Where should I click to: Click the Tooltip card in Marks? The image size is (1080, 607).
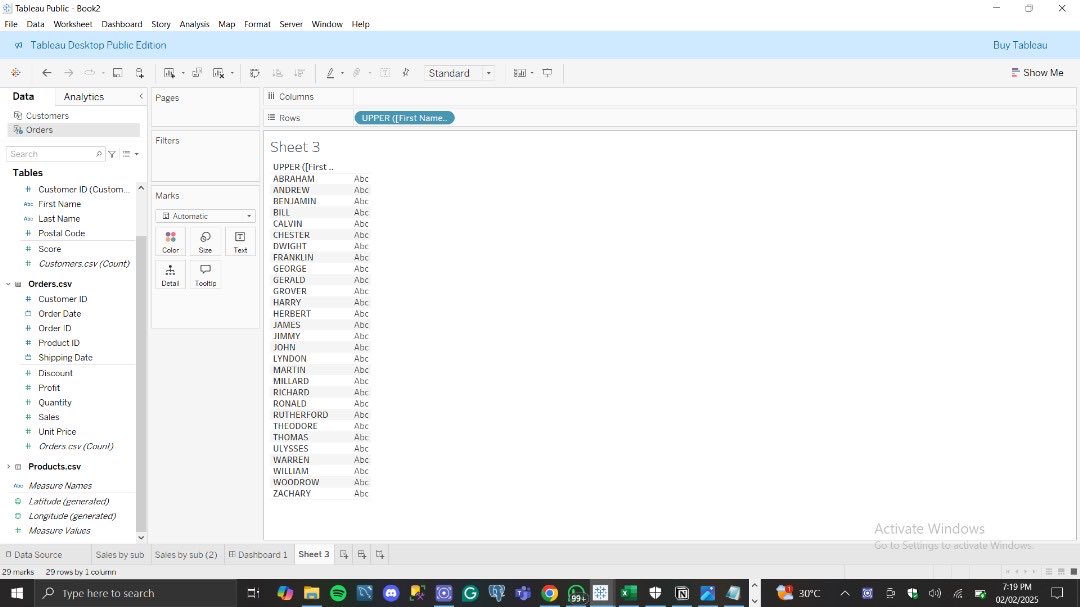pyautogui.click(x=205, y=275)
